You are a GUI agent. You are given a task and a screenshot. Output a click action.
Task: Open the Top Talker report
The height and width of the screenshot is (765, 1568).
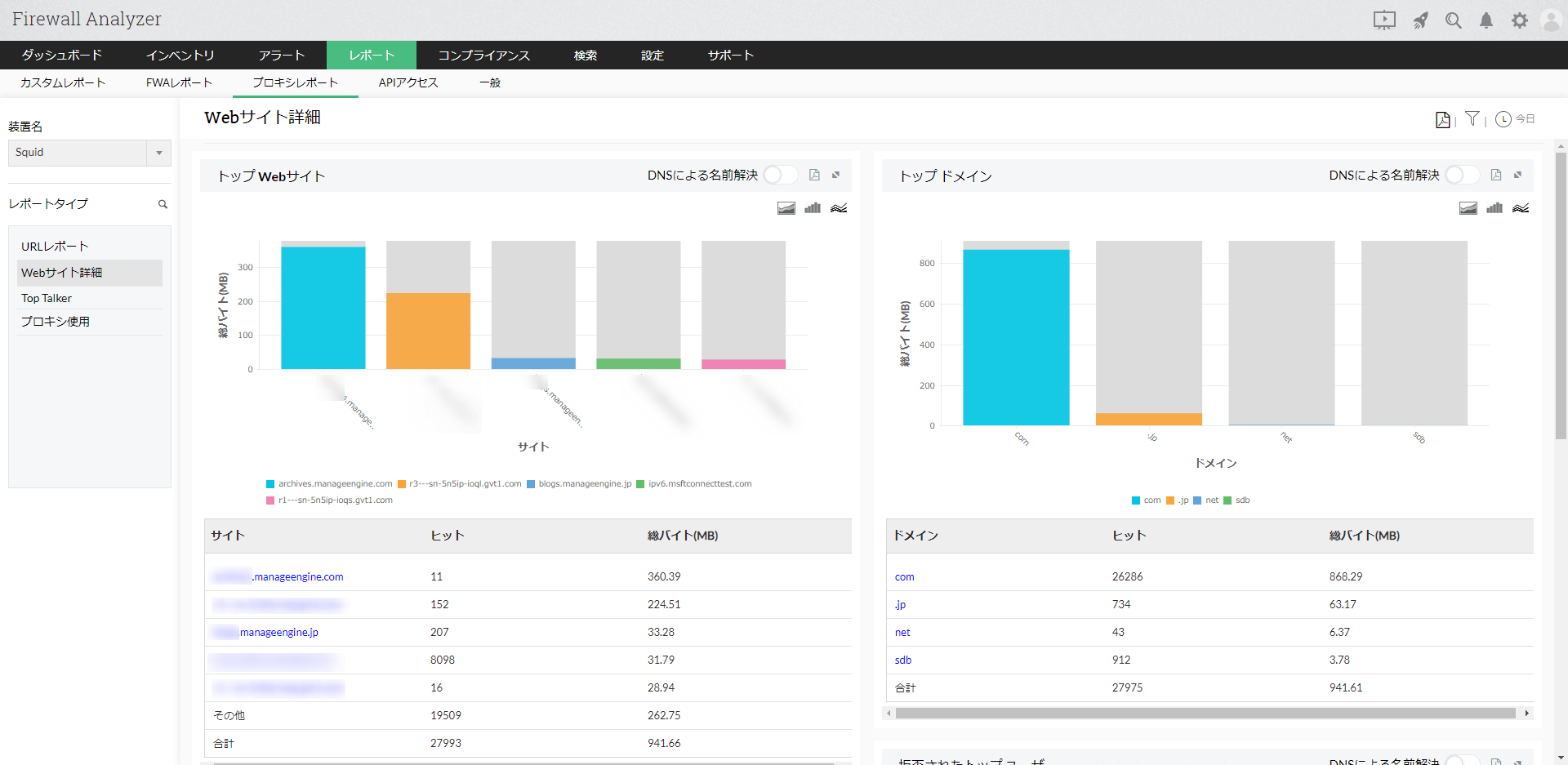pyautogui.click(x=47, y=298)
